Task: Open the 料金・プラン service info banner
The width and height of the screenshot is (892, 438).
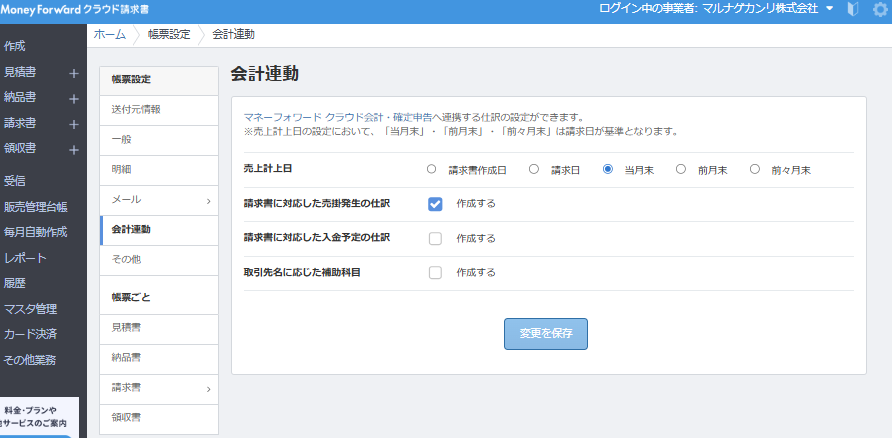Action: click(42, 417)
